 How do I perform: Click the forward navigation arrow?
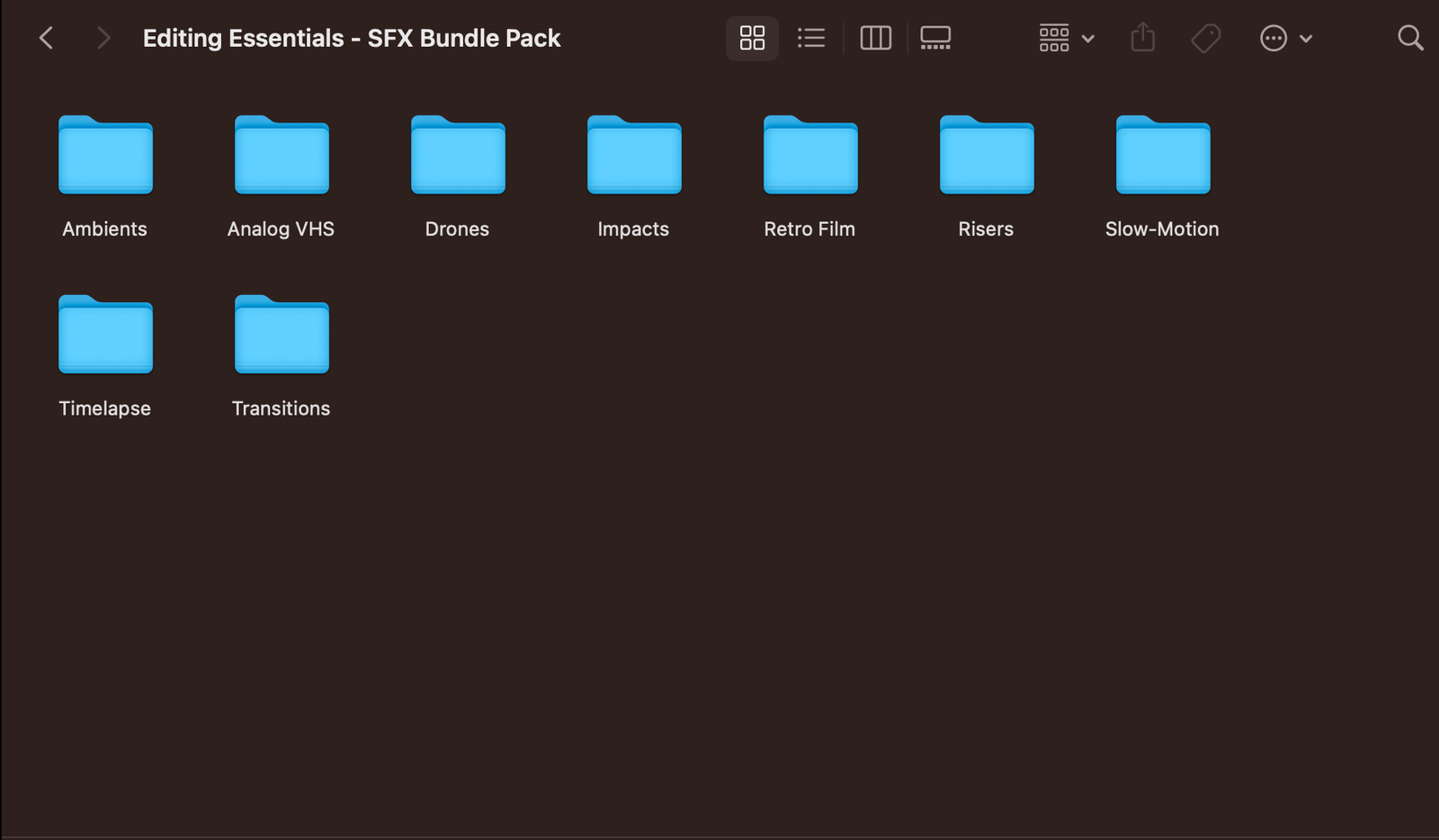(103, 38)
